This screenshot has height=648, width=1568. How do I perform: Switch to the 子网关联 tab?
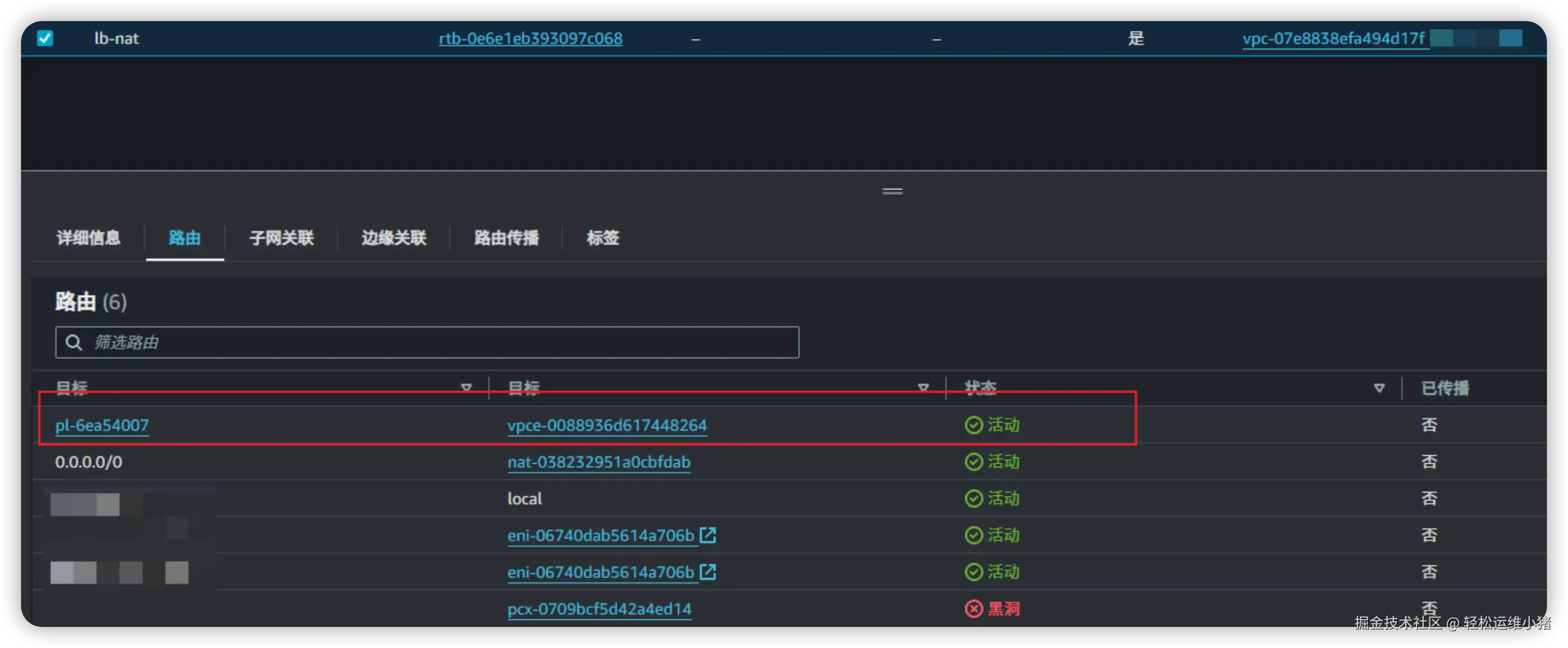pyautogui.click(x=281, y=237)
